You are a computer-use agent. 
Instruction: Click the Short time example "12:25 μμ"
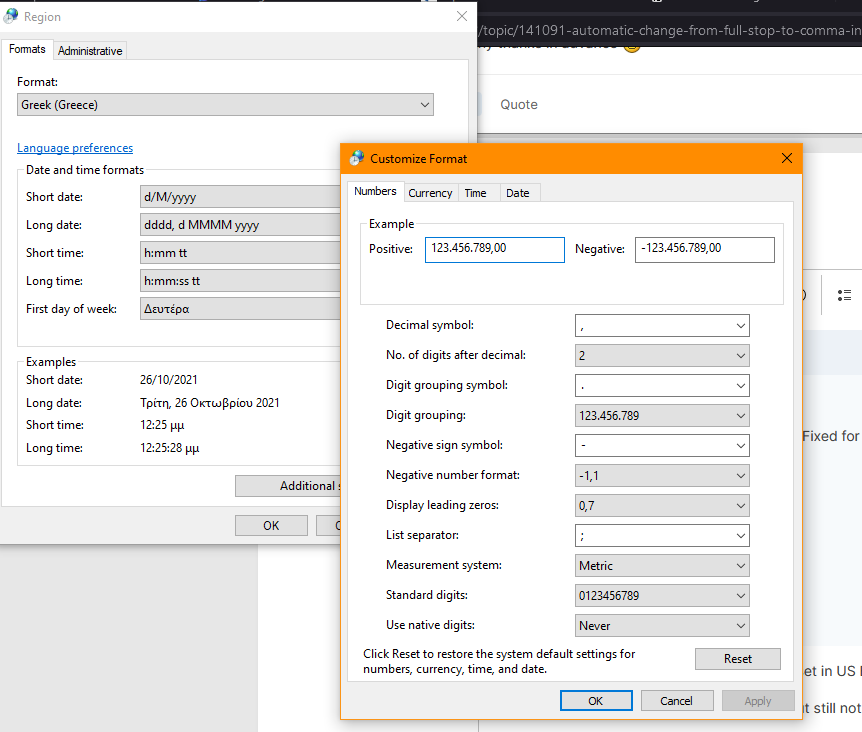pos(162,425)
